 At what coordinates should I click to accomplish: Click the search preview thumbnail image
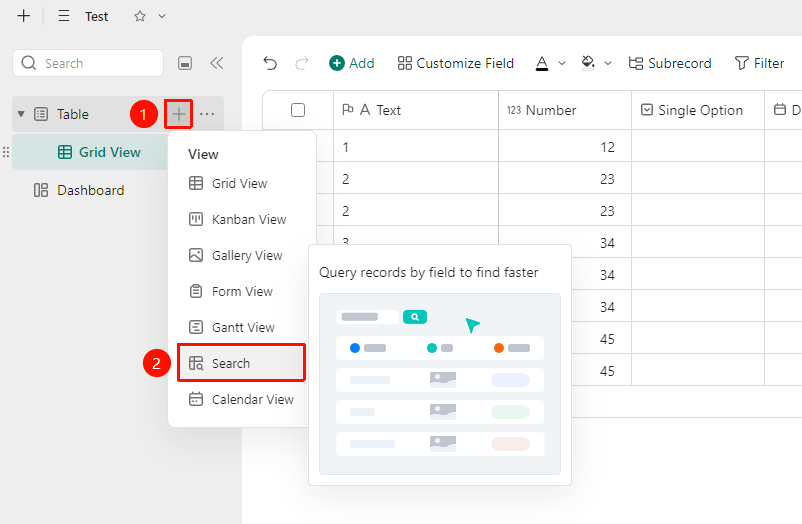tap(440, 384)
